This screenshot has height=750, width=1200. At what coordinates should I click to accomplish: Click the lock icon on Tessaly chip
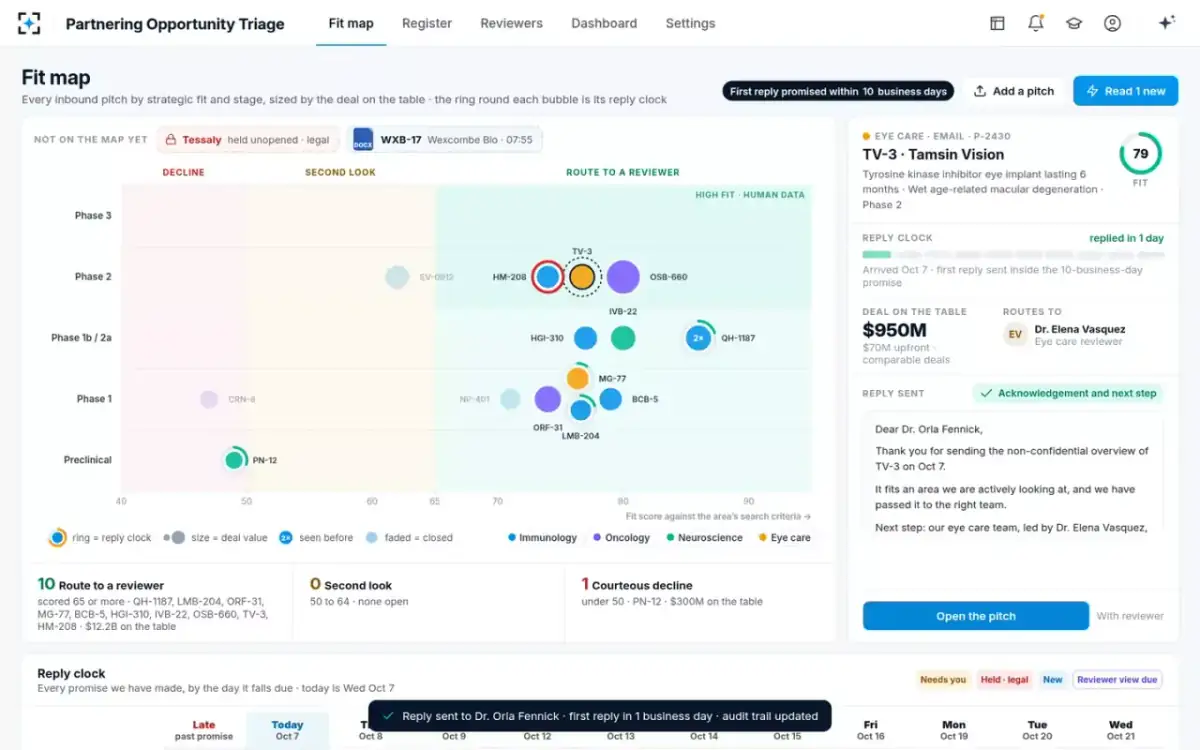click(x=171, y=140)
